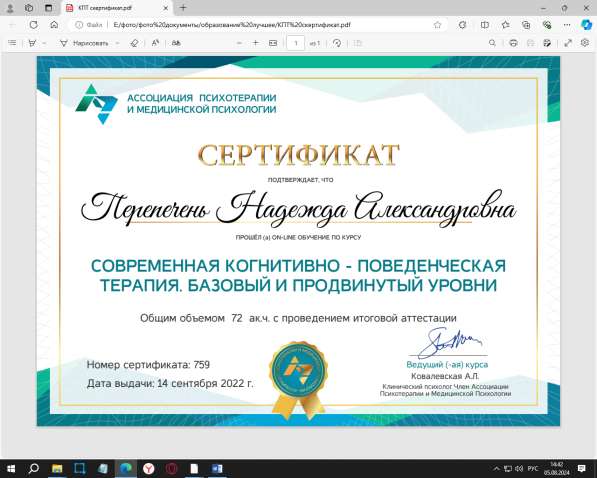597x478 pixels.
Task: Switch to Word in the taskbar
Action: 217,468
